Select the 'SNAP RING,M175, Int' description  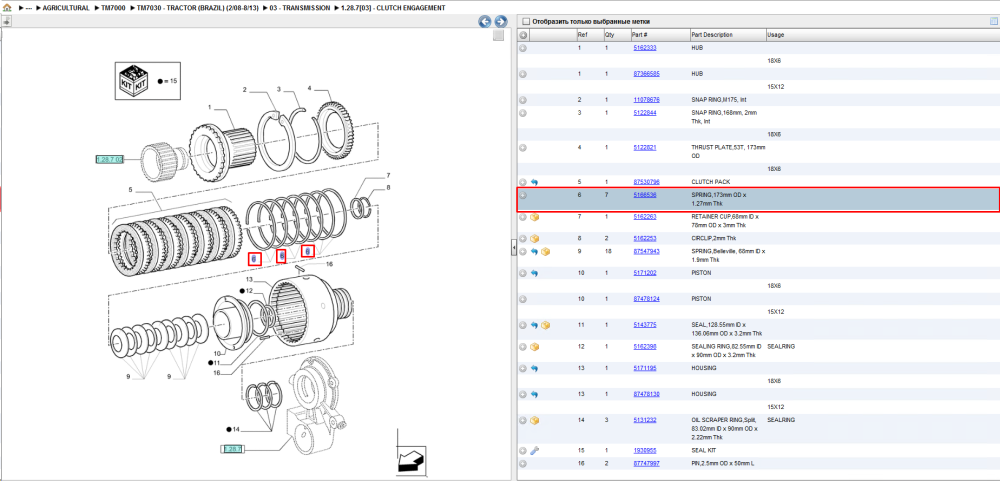click(x=717, y=100)
